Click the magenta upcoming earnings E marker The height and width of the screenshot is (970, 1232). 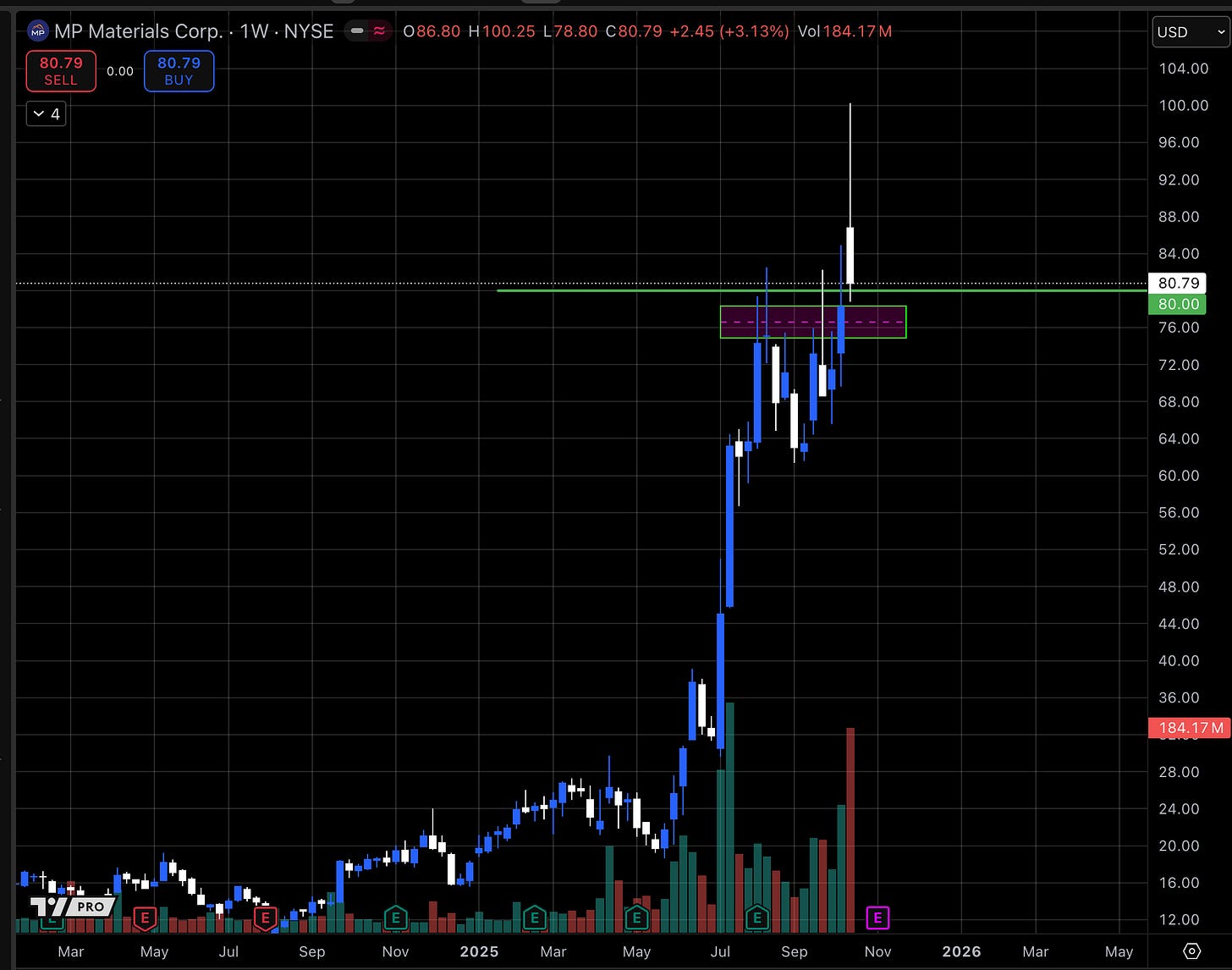(877, 917)
